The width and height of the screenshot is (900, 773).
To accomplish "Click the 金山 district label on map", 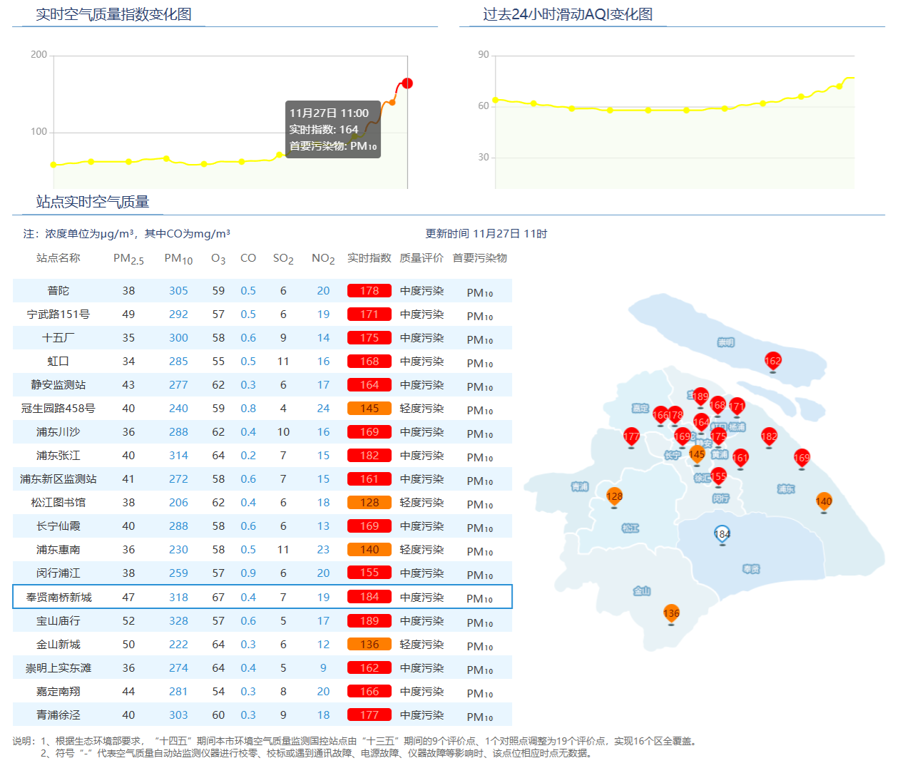I will (643, 590).
